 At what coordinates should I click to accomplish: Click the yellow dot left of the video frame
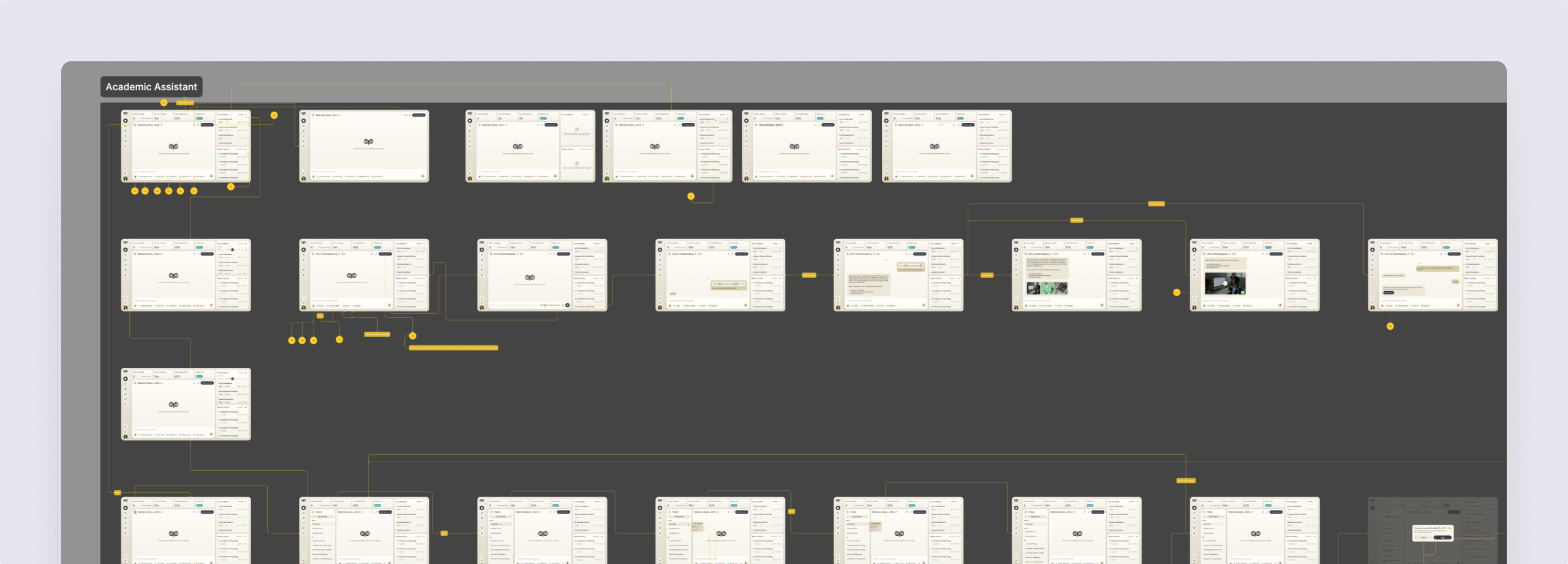pos(1177,292)
